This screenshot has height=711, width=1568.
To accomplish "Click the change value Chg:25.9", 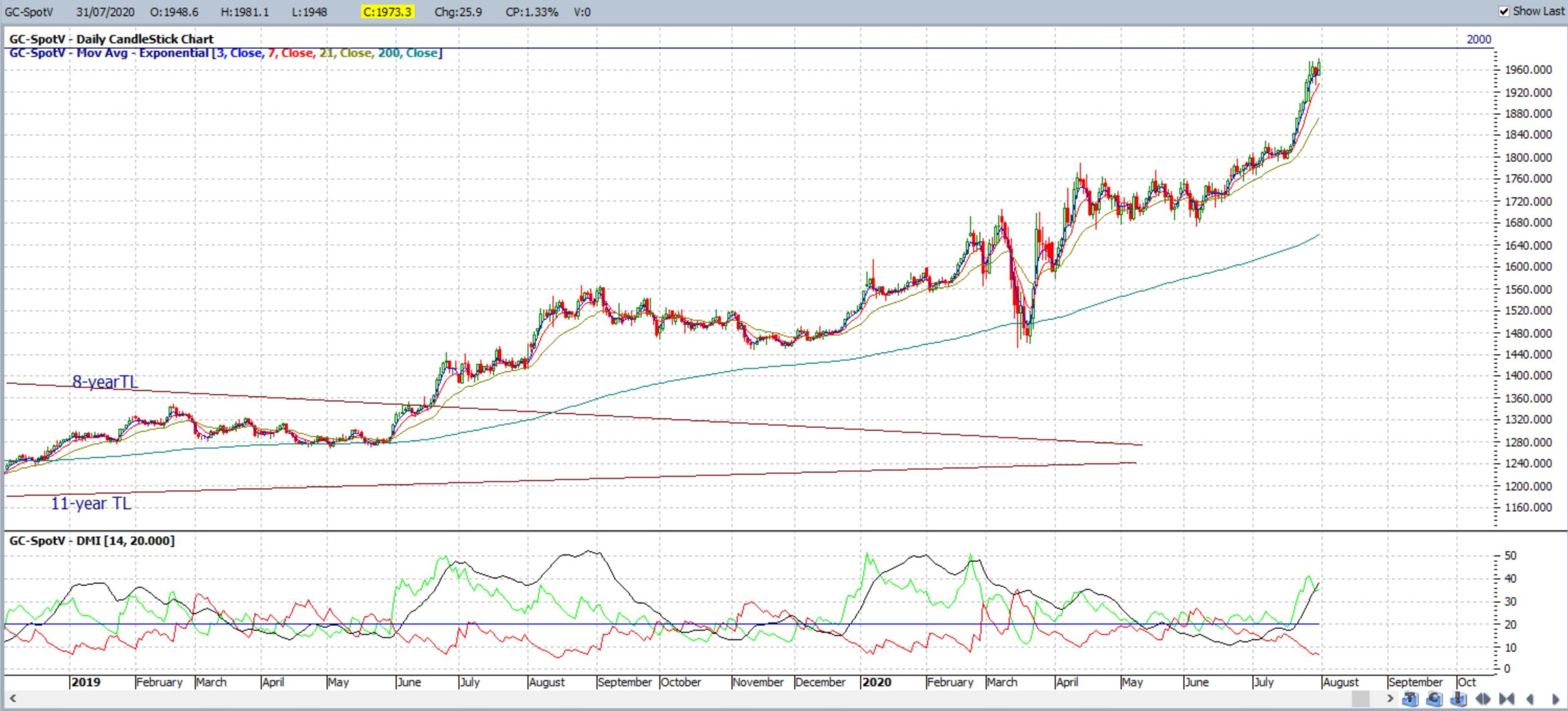I will [x=458, y=12].
